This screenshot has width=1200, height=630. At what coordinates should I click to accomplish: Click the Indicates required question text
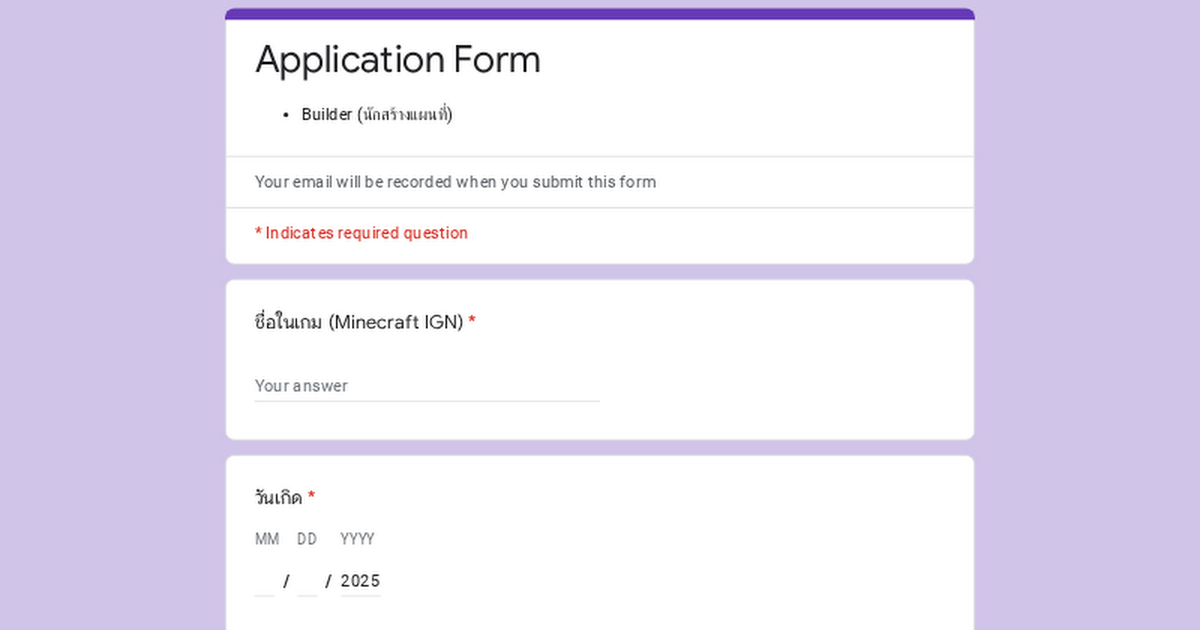pyautogui.click(x=361, y=233)
